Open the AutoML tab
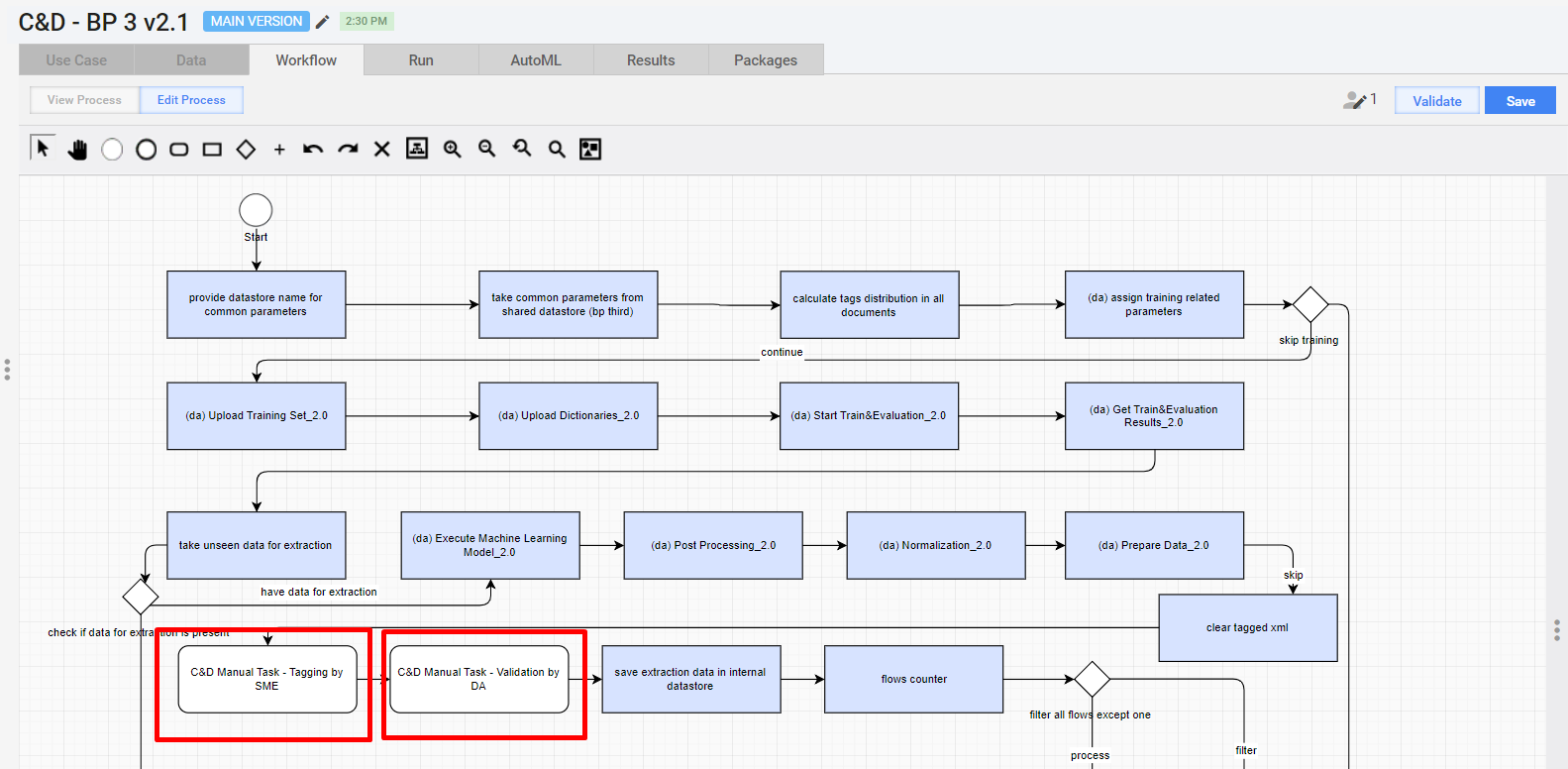This screenshot has width=1568, height=769. tap(536, 60)
